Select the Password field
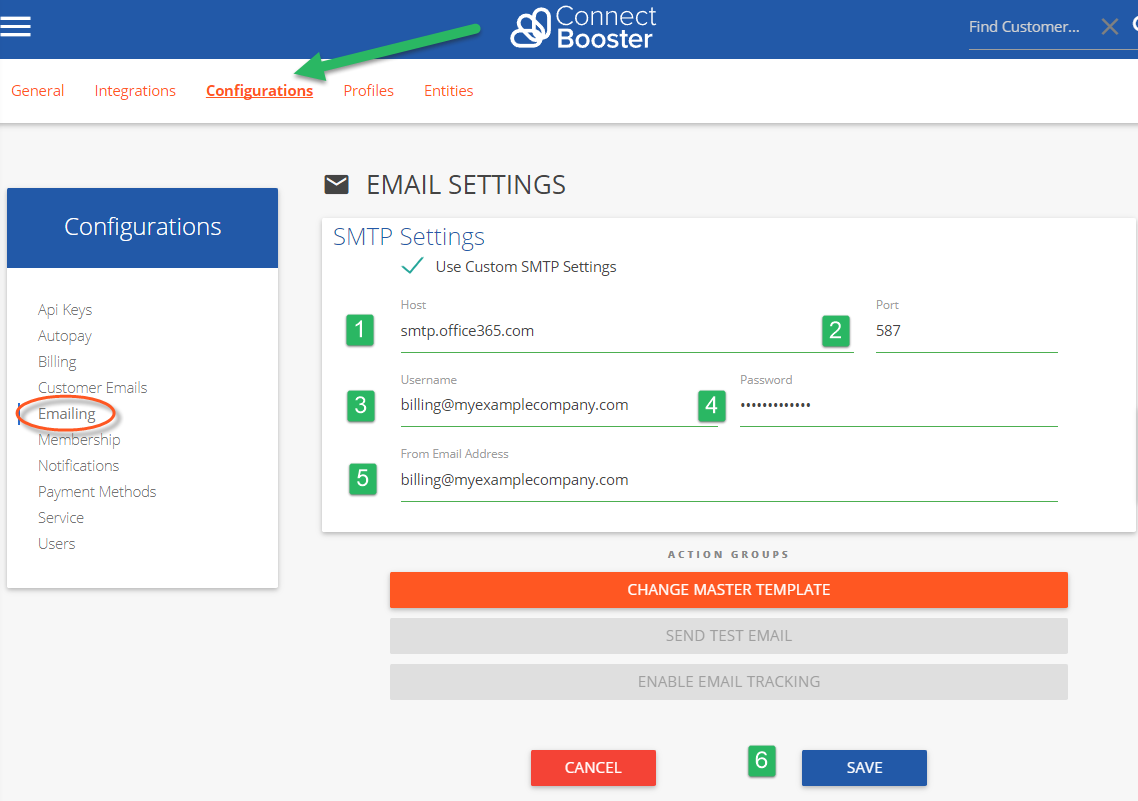The image size is (1138, 801). (898, 406)
